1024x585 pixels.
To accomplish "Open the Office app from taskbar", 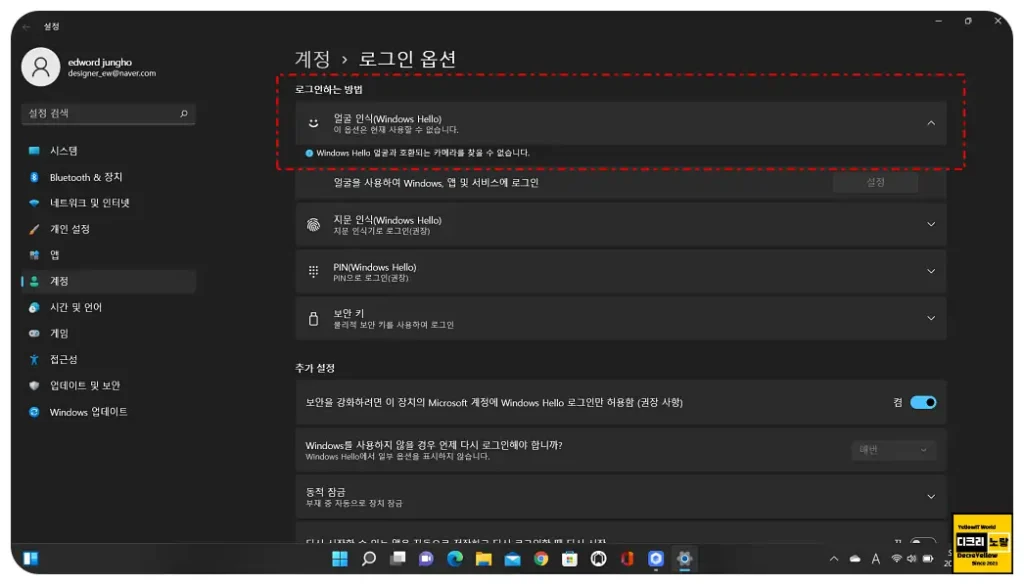I will click(x=628, y=559).
